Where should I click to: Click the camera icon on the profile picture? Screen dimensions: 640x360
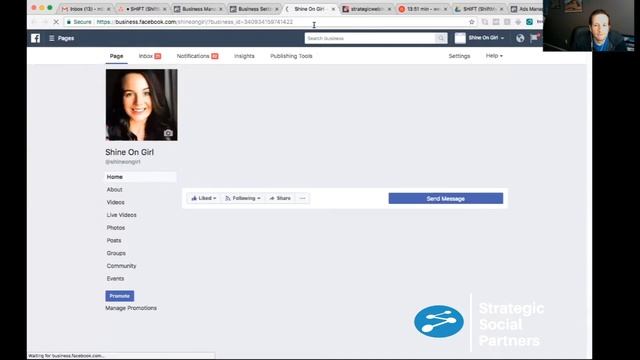[168, 133]
